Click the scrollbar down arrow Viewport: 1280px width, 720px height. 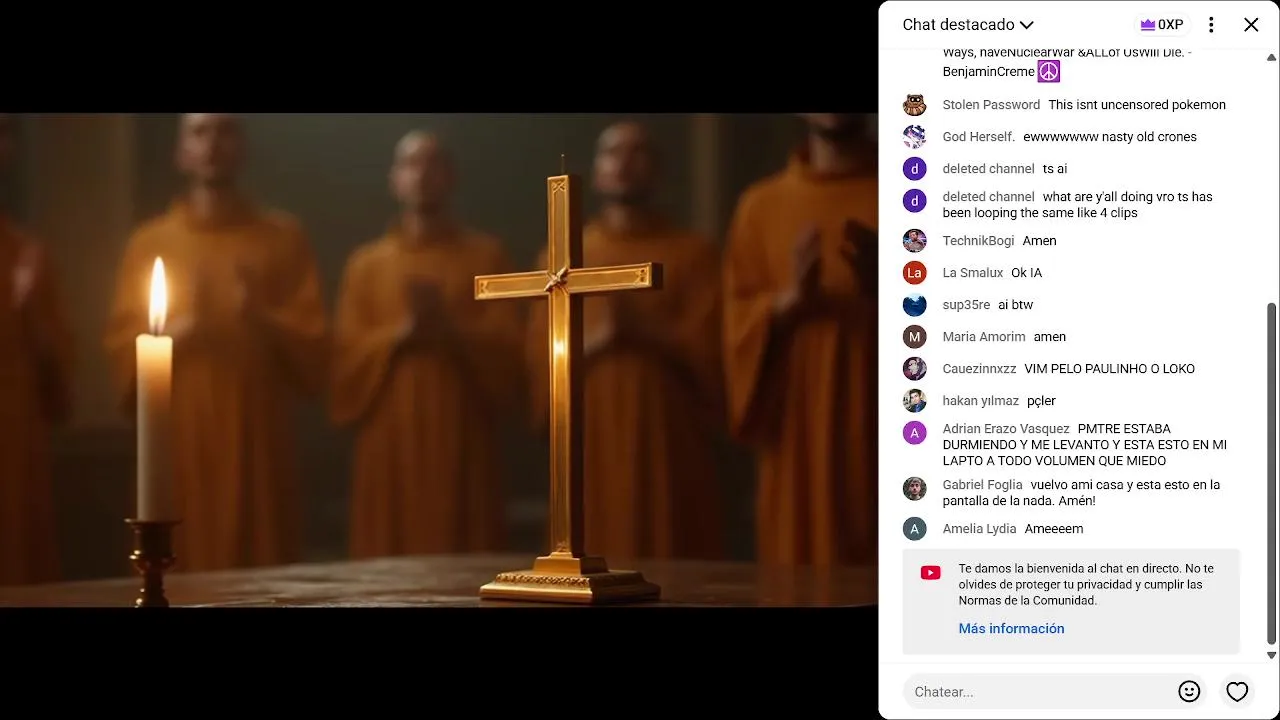coord(1271,656)
